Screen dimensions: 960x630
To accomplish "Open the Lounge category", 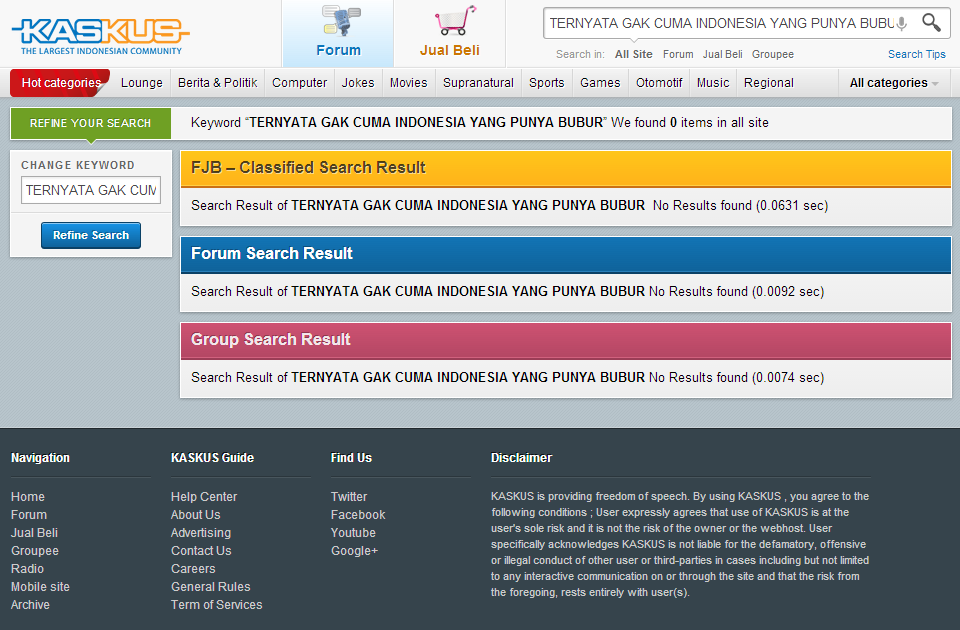I will (141, 83).
